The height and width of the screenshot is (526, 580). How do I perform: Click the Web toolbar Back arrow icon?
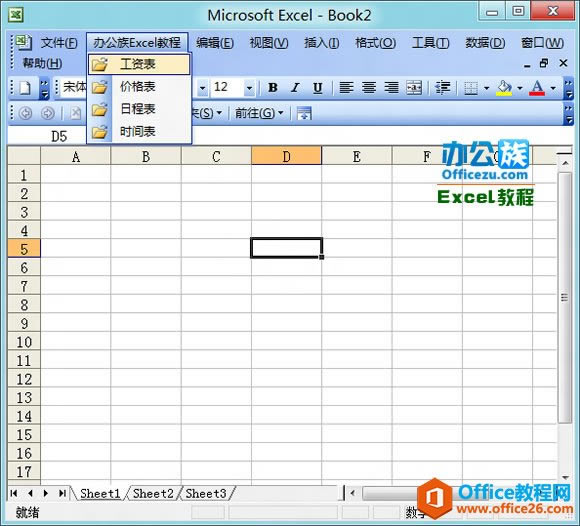tap(26, 113)
